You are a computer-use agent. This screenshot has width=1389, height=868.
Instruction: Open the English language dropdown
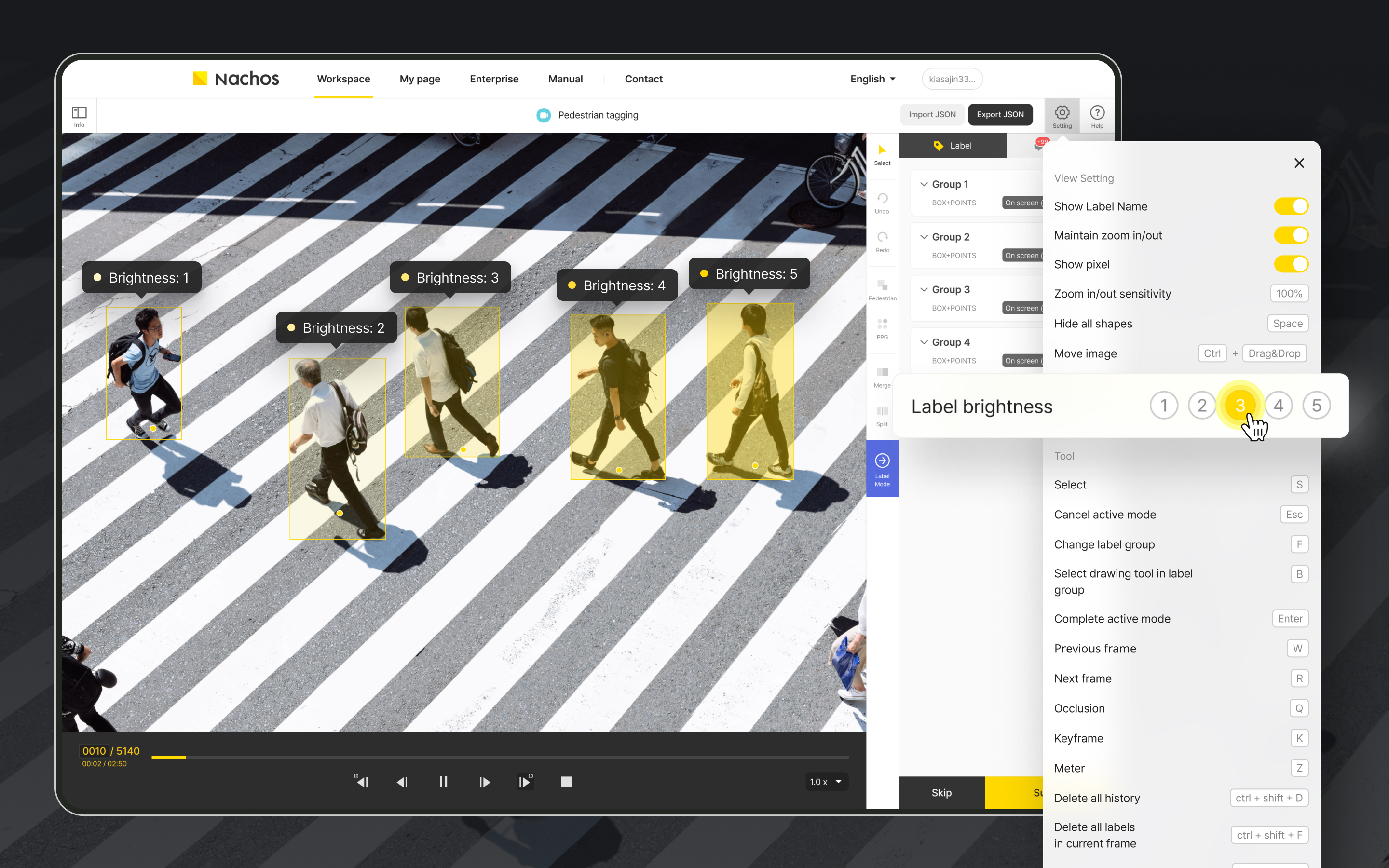(872, 79)
